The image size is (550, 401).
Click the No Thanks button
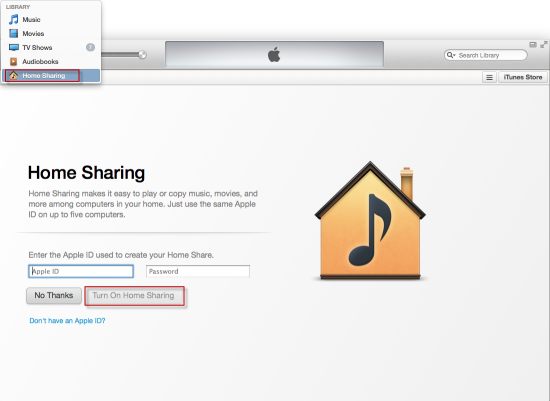coord(54,295)
